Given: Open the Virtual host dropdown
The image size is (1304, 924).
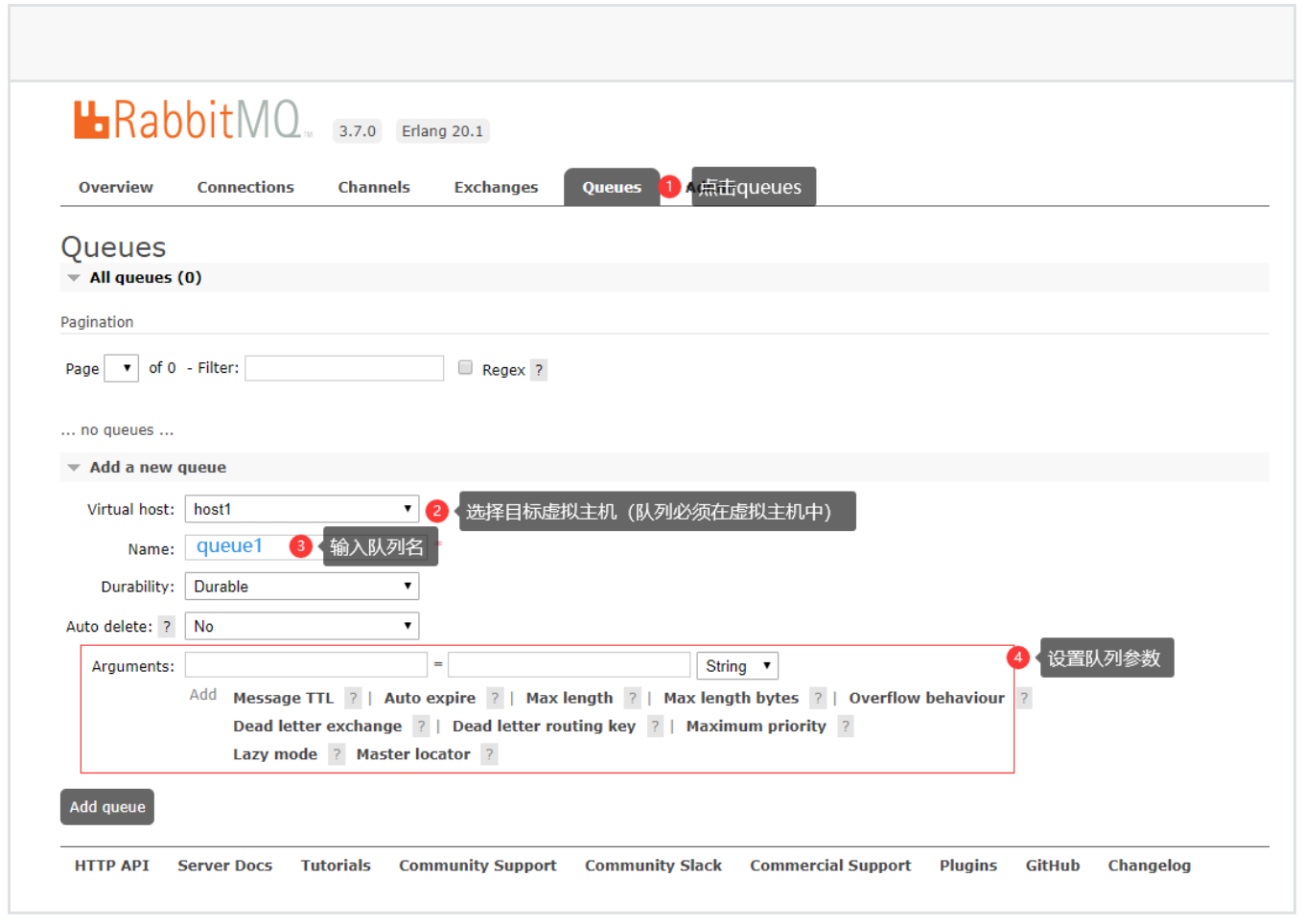Looking at the screenshot, I should click(301, 509).
